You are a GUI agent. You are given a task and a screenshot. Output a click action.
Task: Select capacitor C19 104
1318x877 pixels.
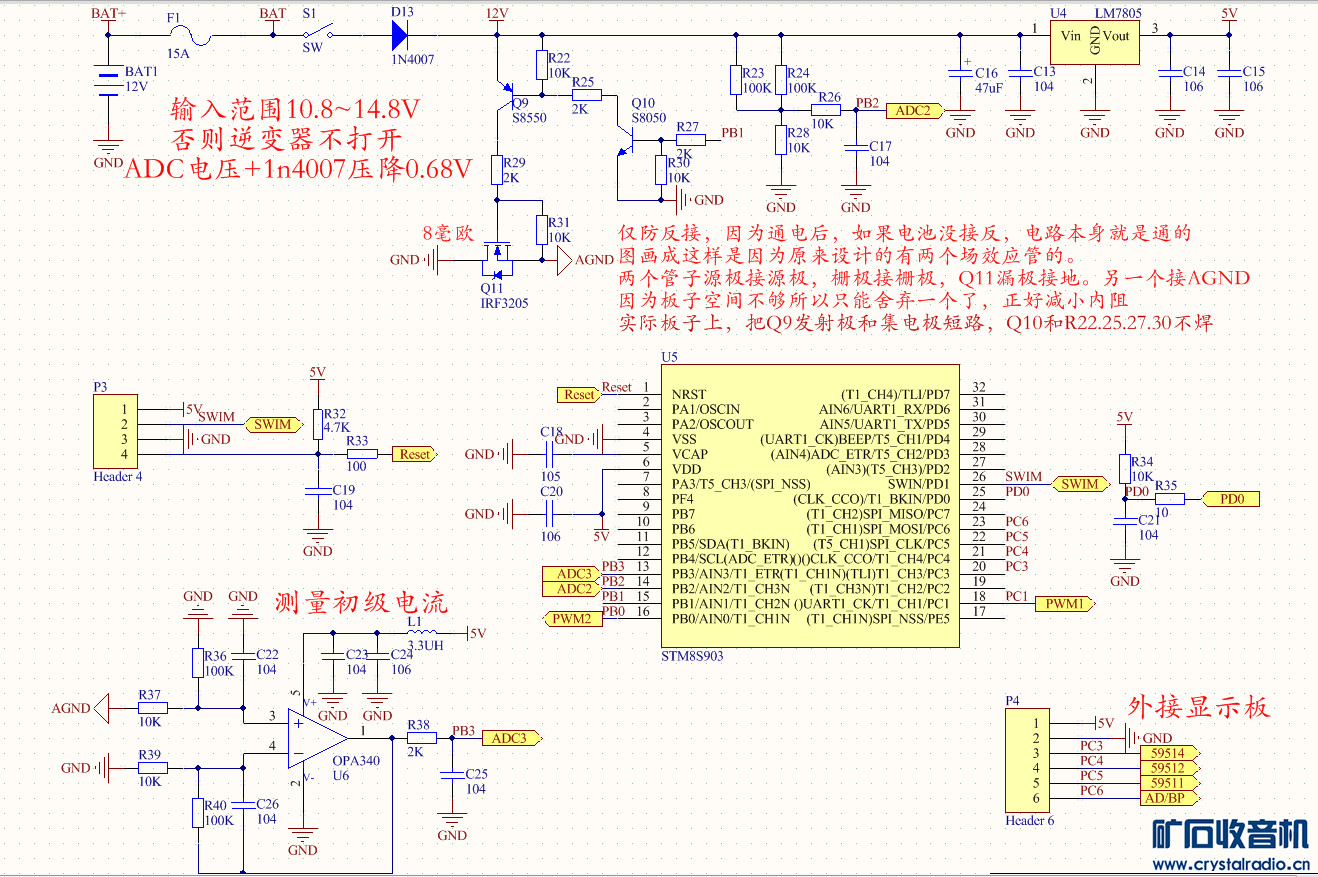[x=317, y=490]
